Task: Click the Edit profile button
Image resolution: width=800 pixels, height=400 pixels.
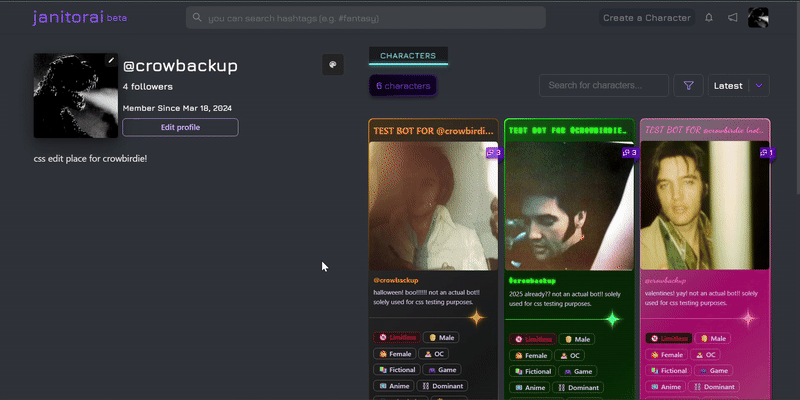Action: point(180,127)
